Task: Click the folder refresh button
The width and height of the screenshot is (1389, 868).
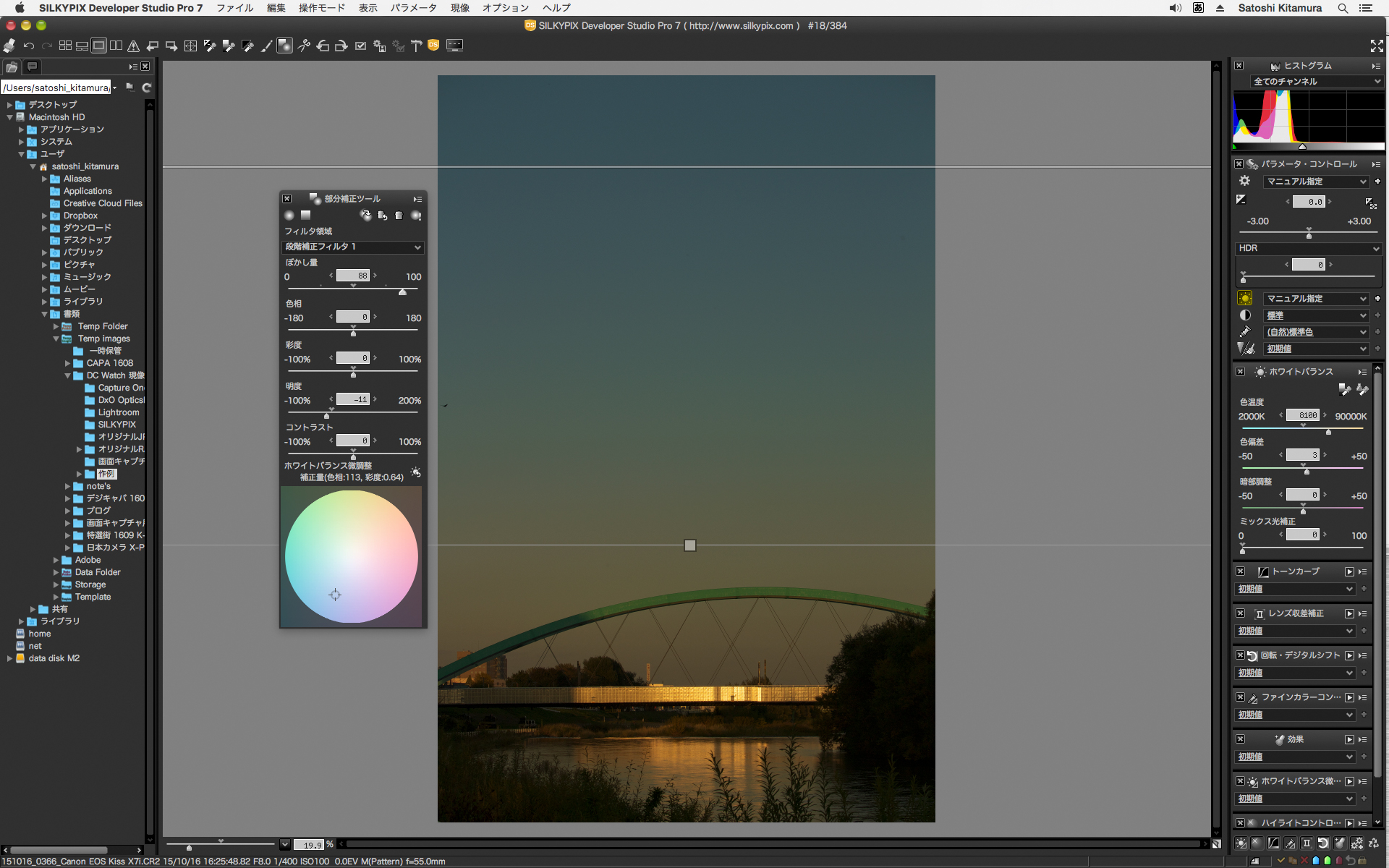Action: click(147, 88)
